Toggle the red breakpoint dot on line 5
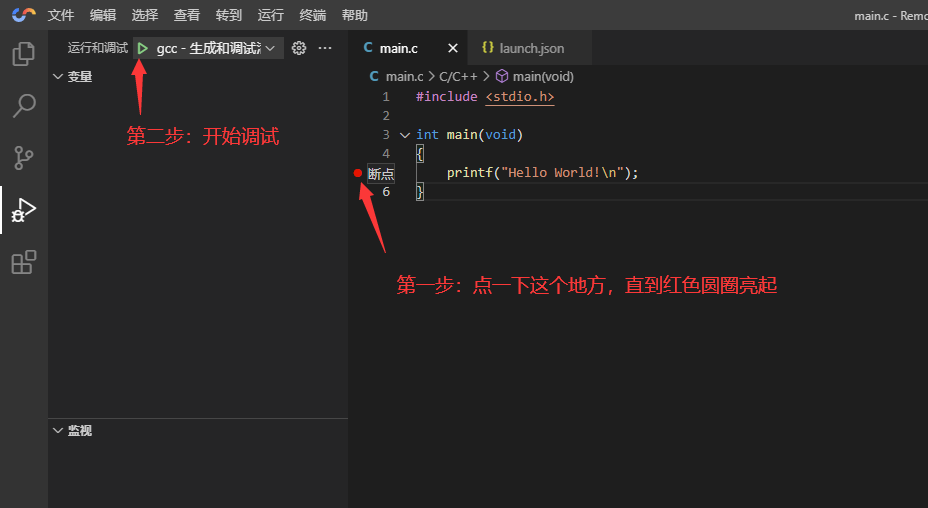The image size is (928, 508). 358,173
